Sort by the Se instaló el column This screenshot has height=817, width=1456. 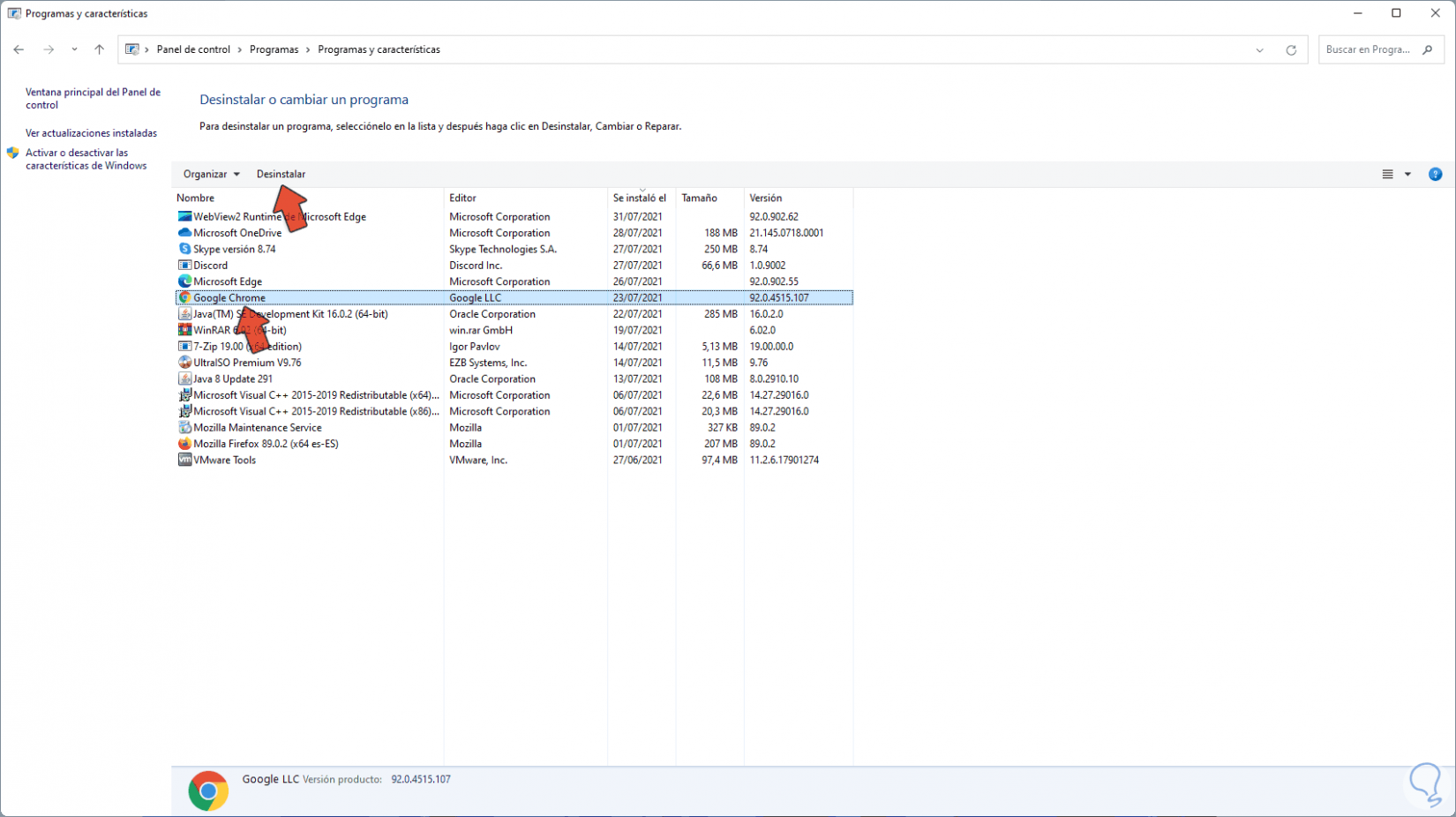(640, 199)
